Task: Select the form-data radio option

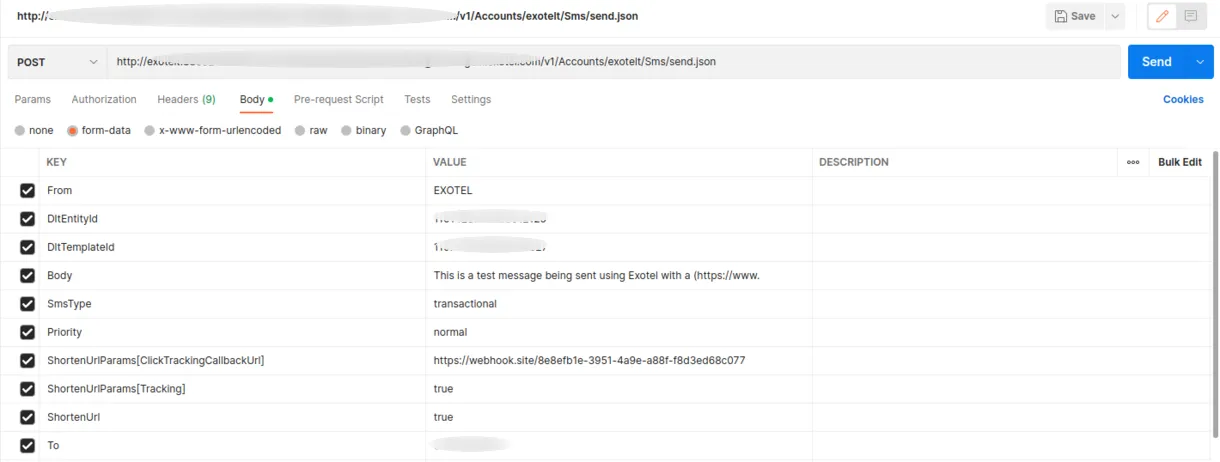Action: click(x=99, y=131)
